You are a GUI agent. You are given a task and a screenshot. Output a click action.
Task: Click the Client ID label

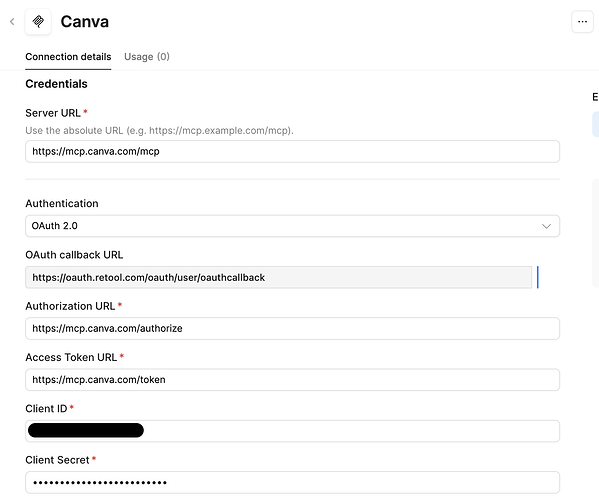(46, 409)
